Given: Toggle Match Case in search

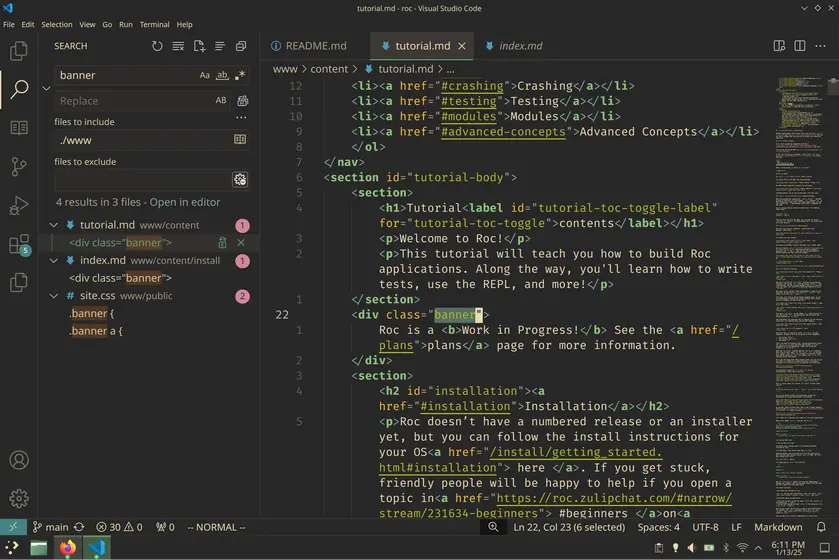Looking at the screenshot, I should pos(204,75).
